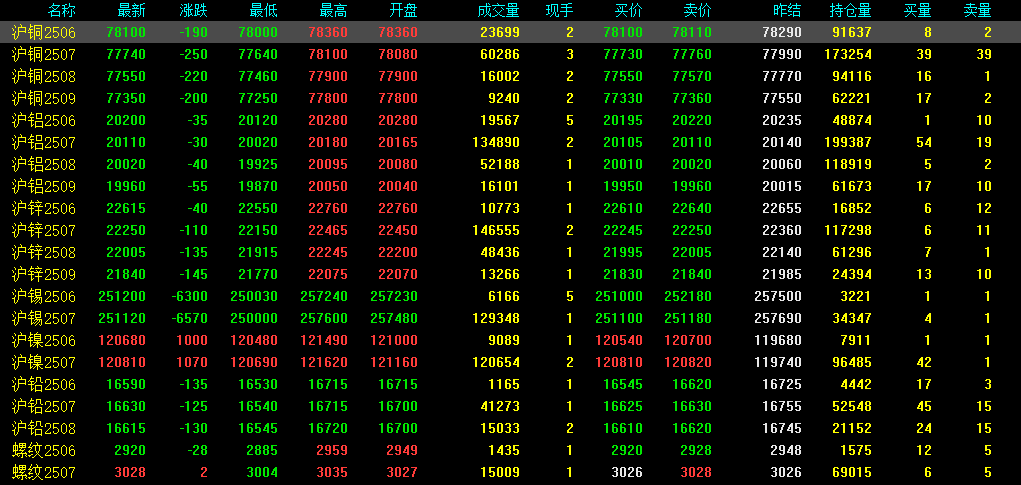Click the 成交量 column header

coord(498,10)
